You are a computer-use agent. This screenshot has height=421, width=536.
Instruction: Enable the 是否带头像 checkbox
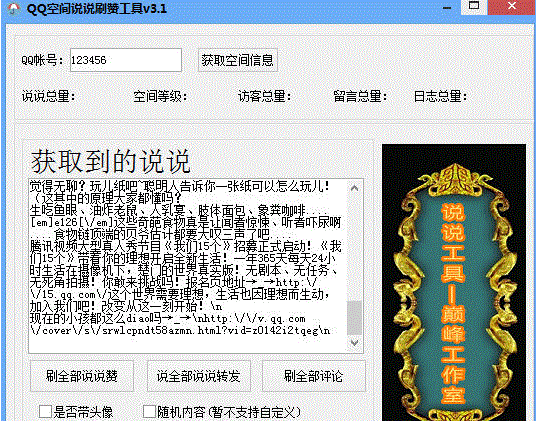(45, 412)
